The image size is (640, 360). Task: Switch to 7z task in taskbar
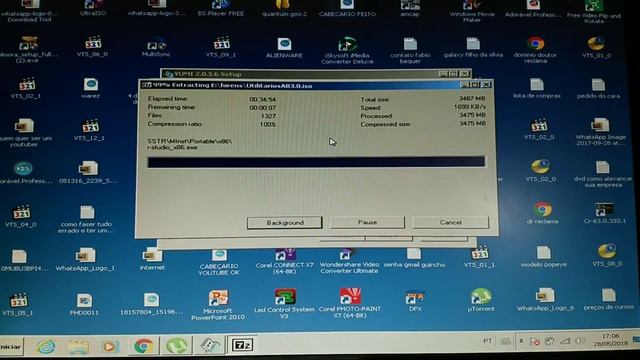coord(242,345)
